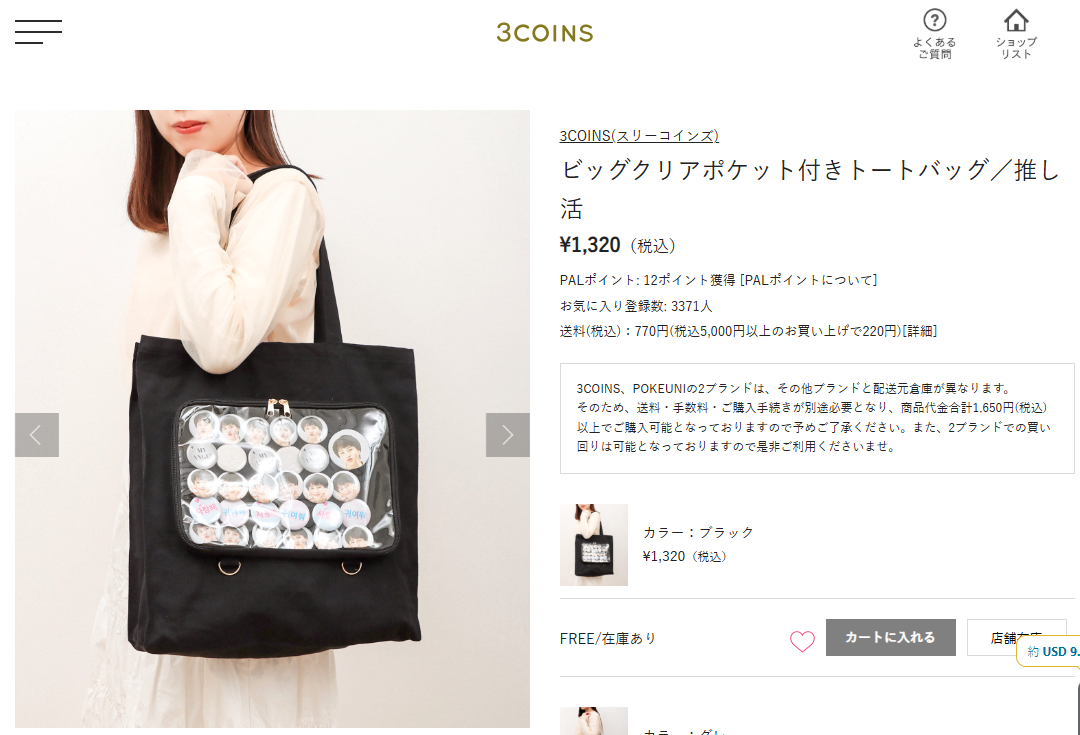Open the hamburger navigation menu
1080x735 pixels.
coord(39,32)
